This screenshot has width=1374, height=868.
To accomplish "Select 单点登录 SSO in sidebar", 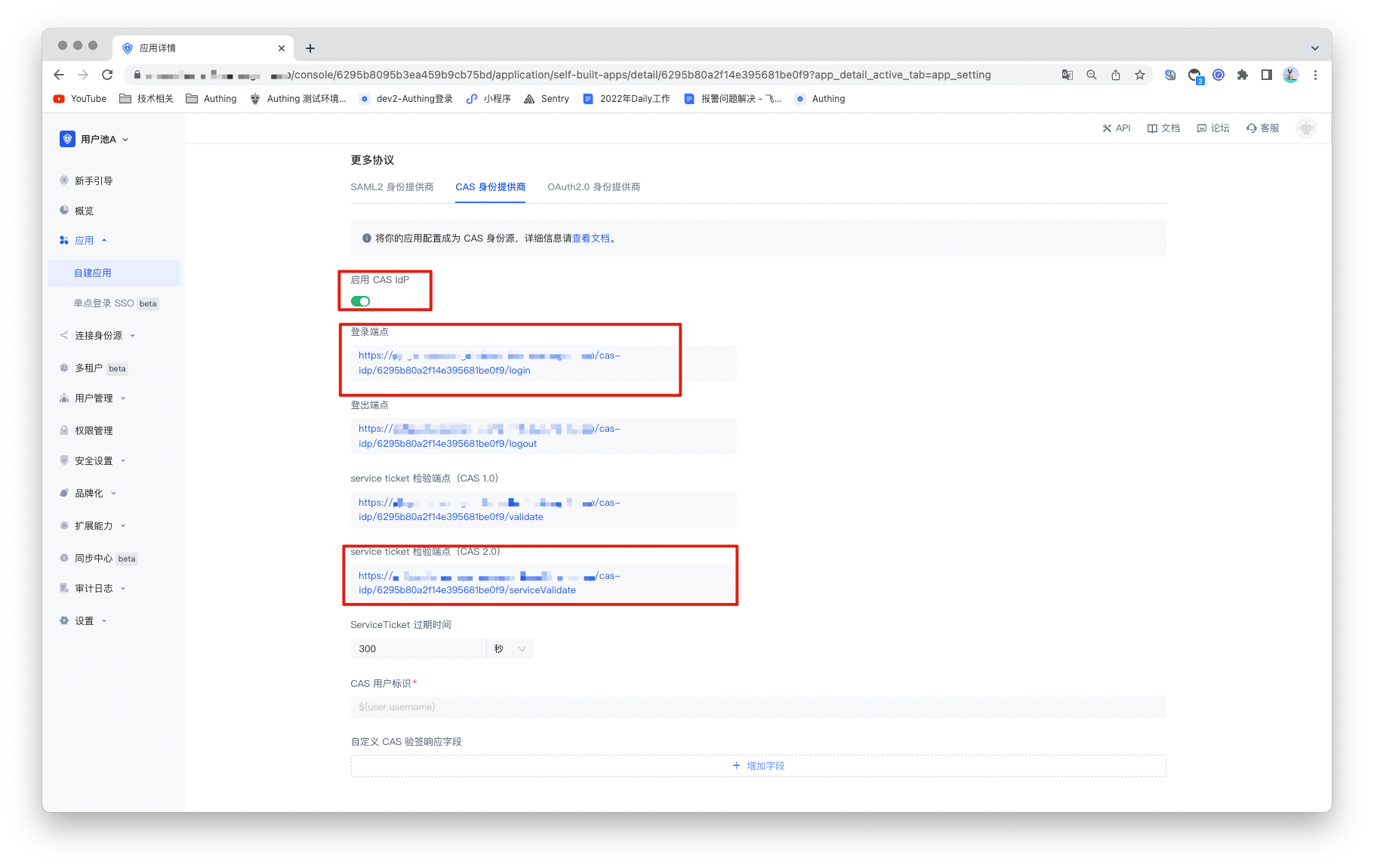I will click(x=103, y=303).
